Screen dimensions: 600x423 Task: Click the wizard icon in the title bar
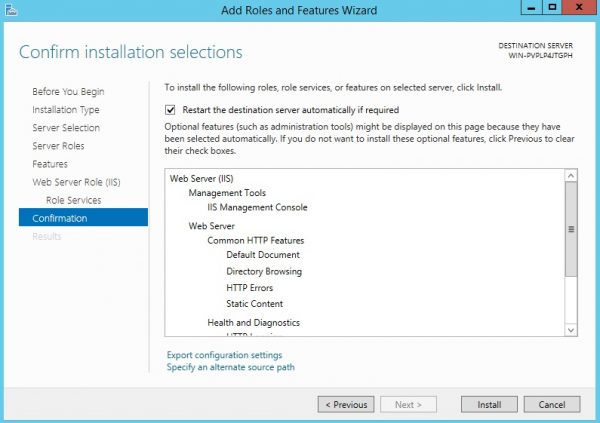click(11, 10)
